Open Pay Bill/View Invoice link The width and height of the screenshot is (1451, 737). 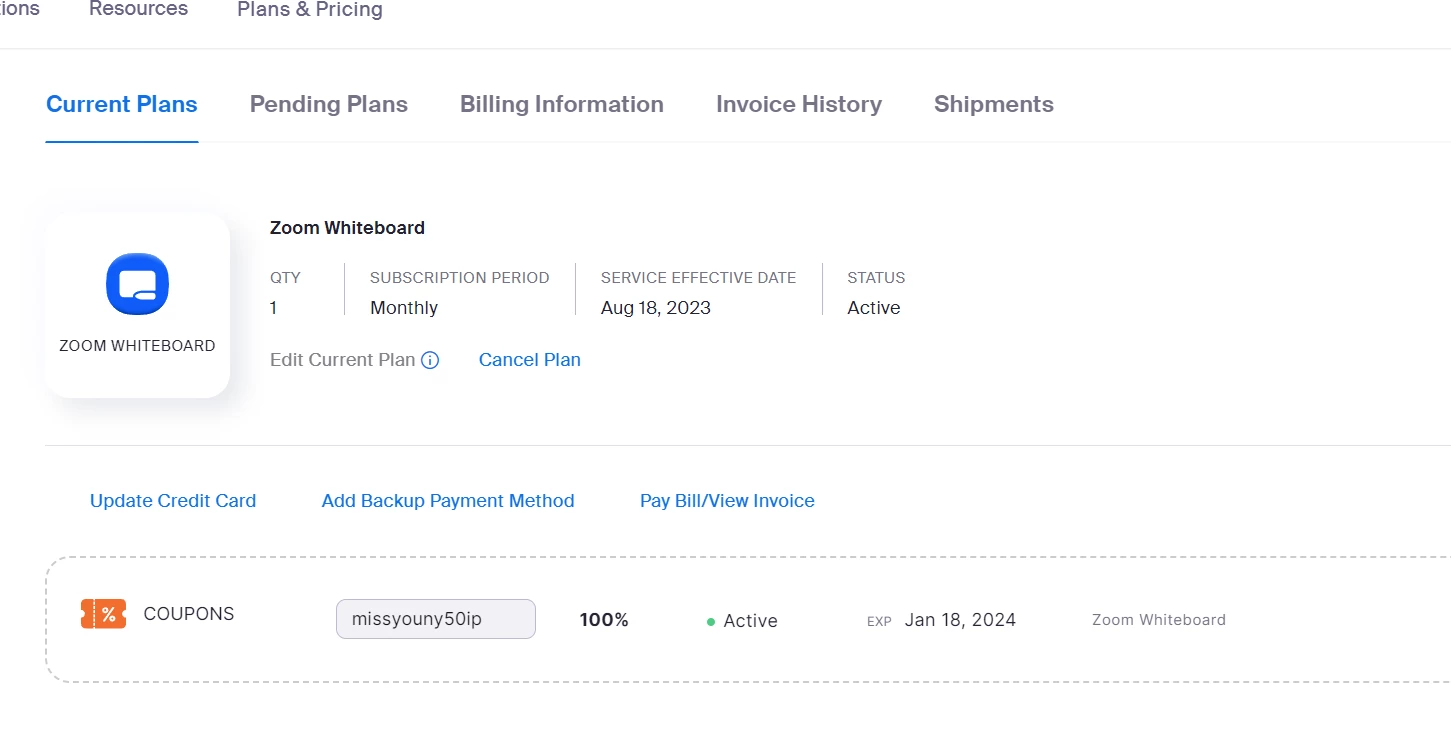pos(727,501)
